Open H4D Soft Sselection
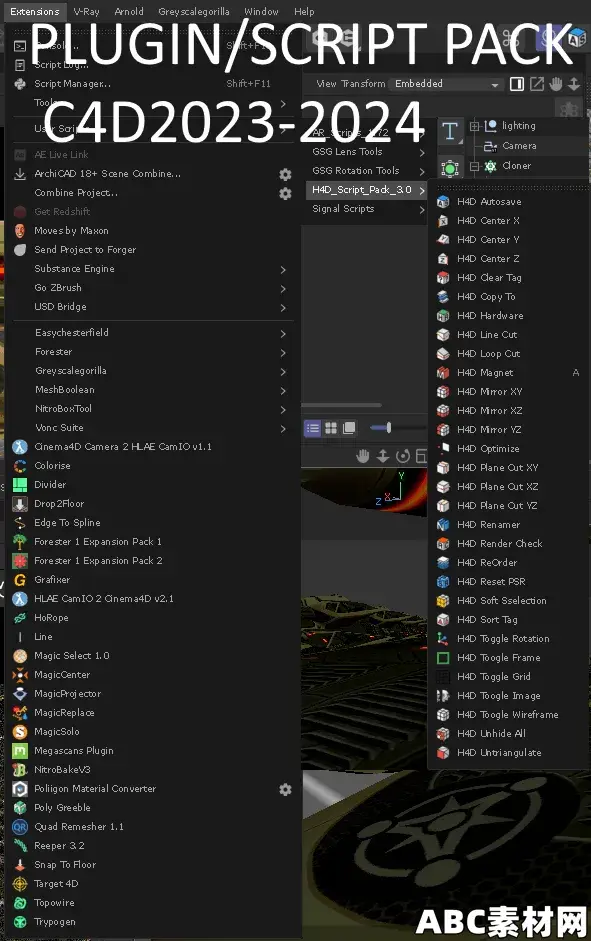This screenshot has width=591, height=941. click(x=502, y=601)
